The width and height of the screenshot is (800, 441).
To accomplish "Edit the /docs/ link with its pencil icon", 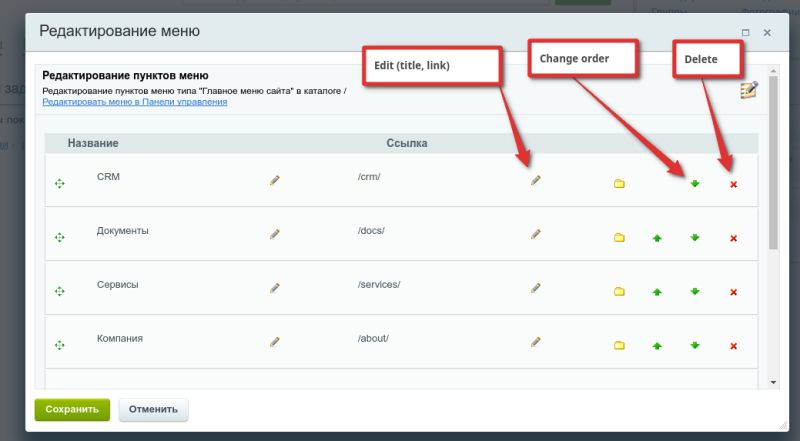I will [x=535, y=234].
